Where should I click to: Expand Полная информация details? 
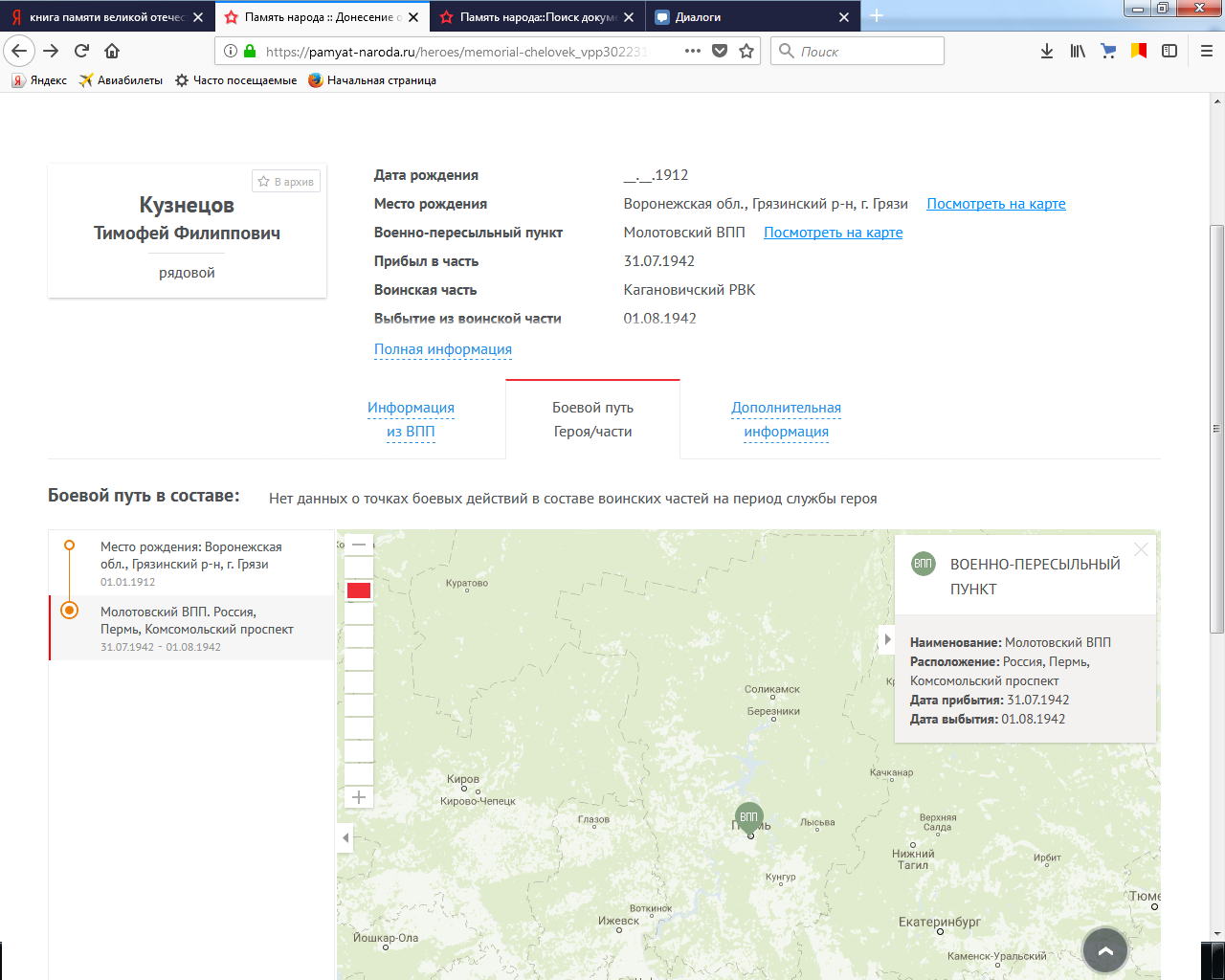point(442,349)
